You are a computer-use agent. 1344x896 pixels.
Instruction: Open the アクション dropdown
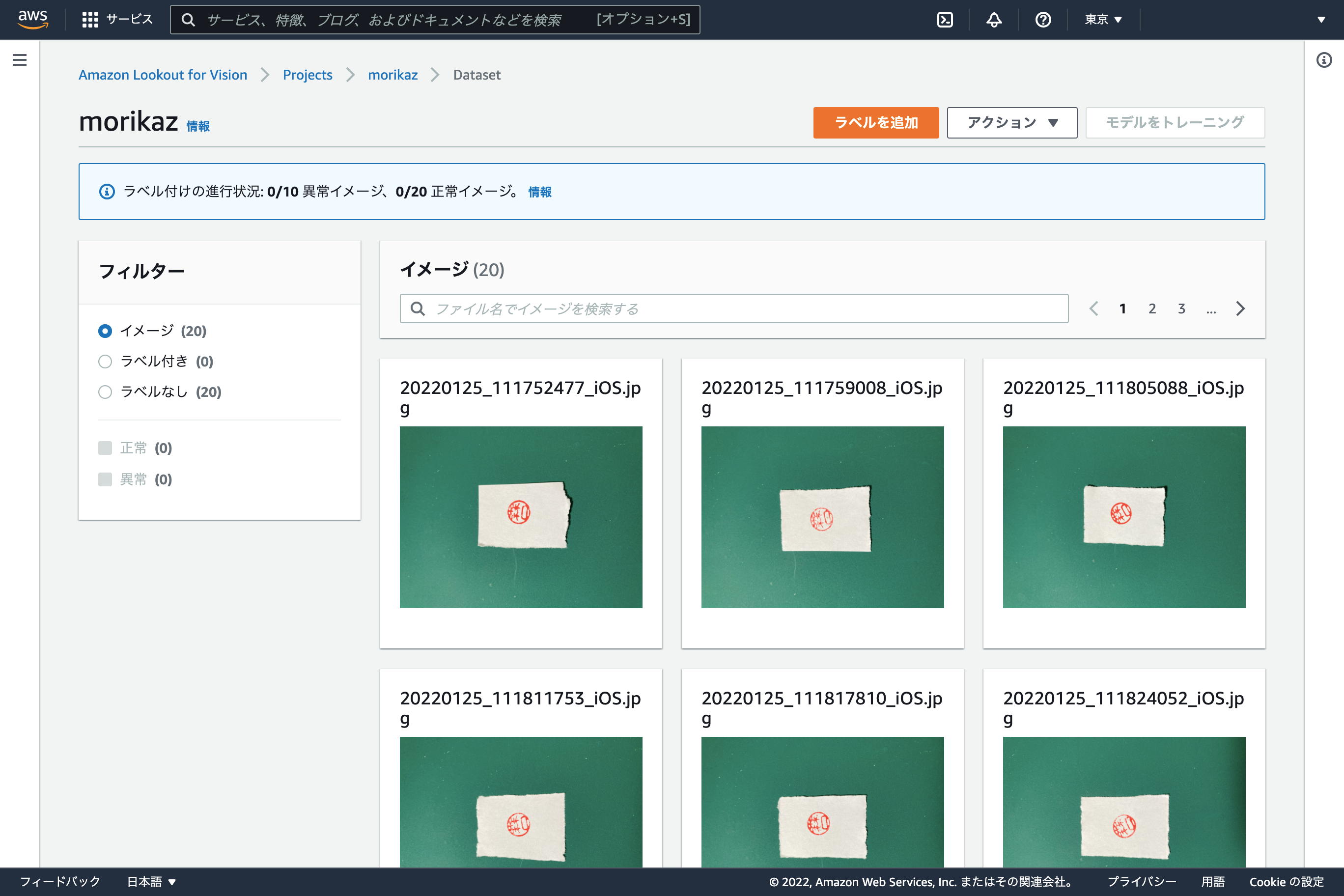click(x=1011, y=122)
